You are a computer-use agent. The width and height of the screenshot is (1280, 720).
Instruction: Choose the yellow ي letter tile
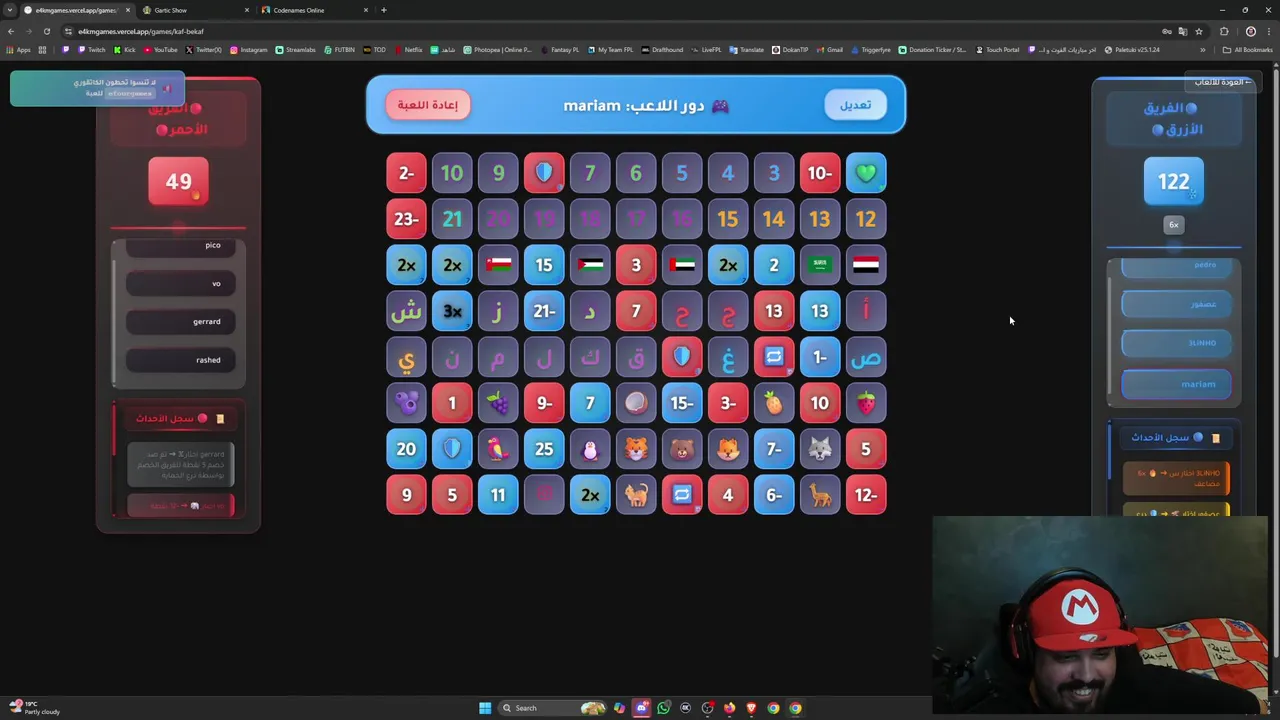[x=406, y=357]
